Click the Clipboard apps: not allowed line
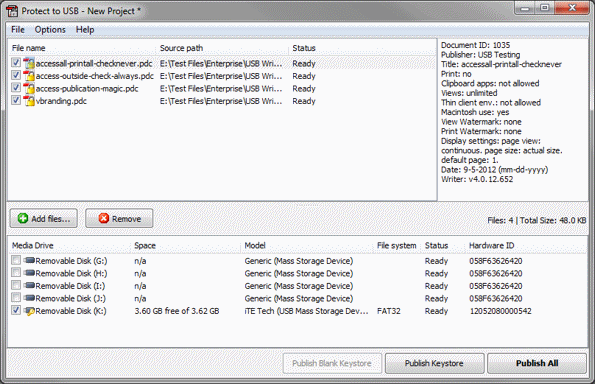 coord(490,83)
